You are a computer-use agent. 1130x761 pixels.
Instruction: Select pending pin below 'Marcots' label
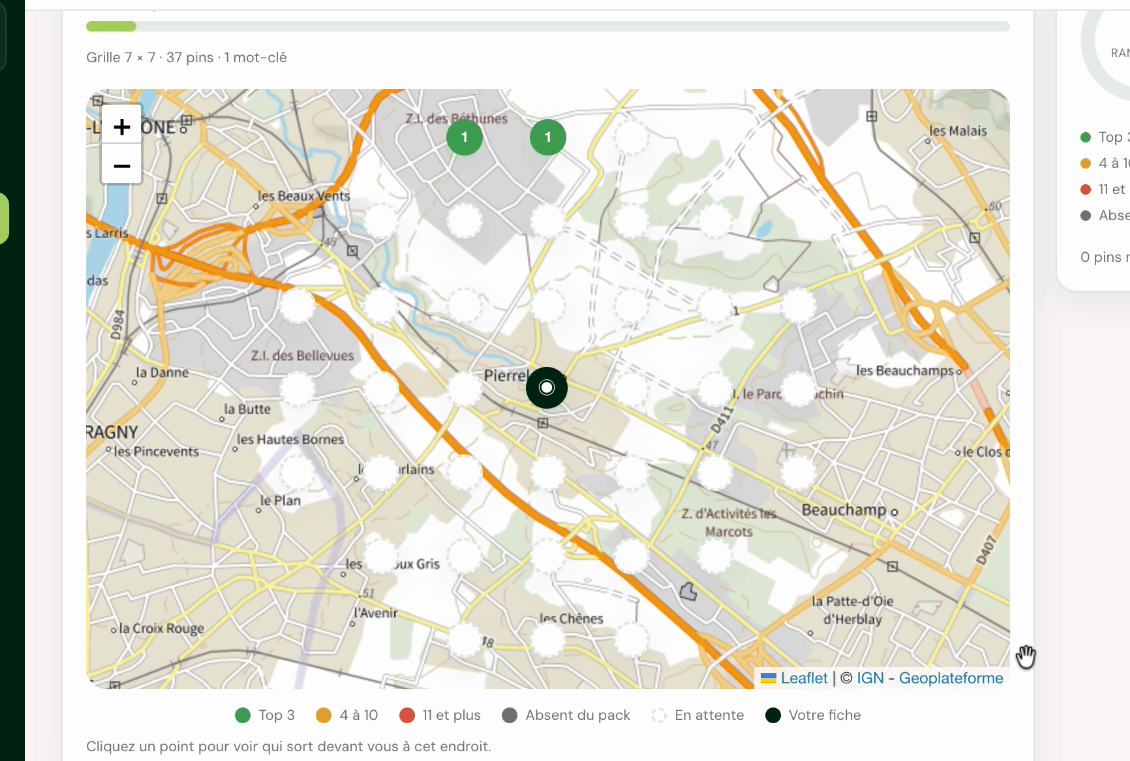coord(715,556)
